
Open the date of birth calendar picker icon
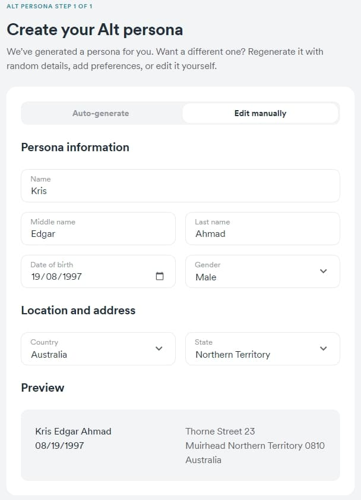click(x=160, y=276)
